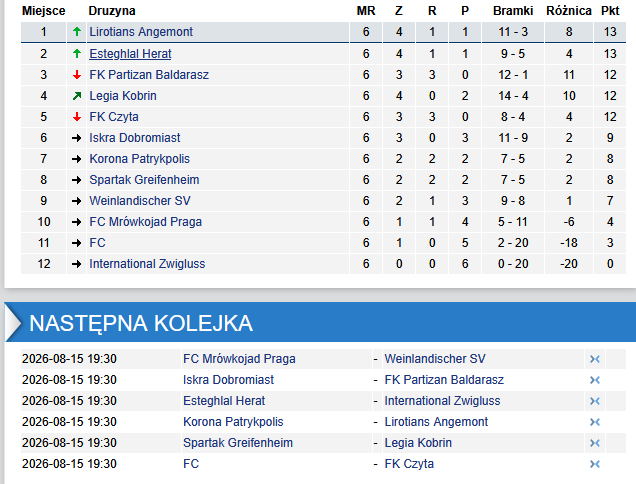Click green up arrow beside Lirotians Angemont
This screenshot has height=484, width=636.
click(x=77, y=32)
